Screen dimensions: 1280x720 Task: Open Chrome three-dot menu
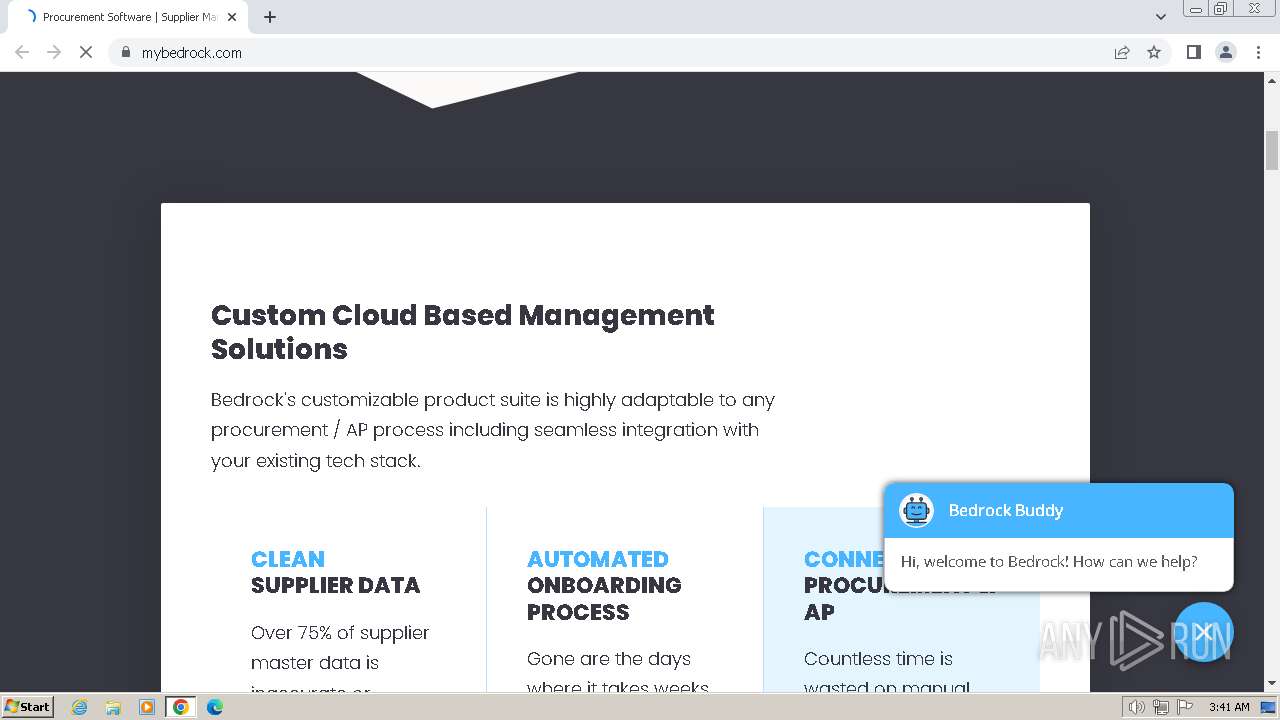(x=1258, y=52)
